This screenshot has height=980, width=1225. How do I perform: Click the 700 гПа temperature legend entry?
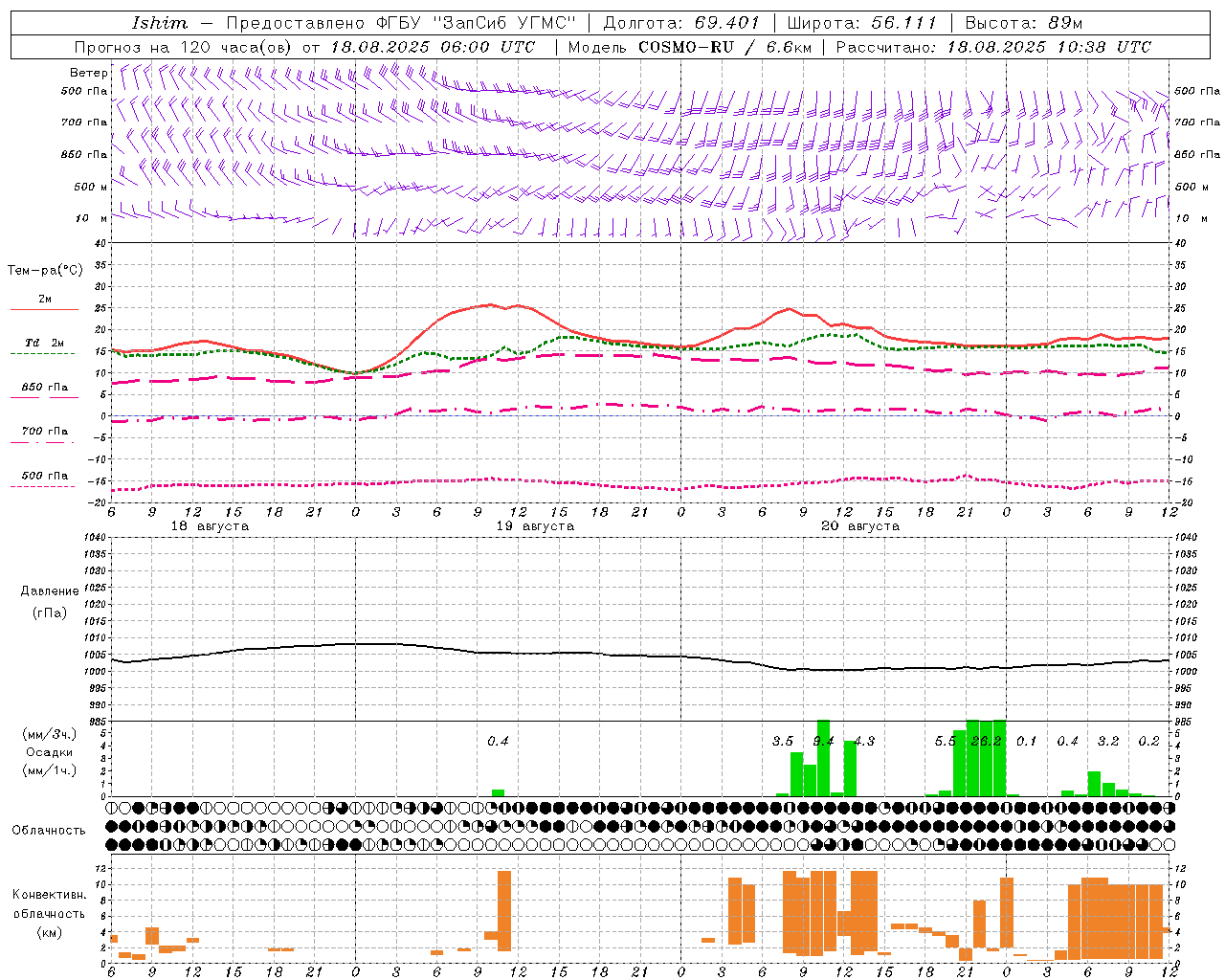[x=45, y=431]
